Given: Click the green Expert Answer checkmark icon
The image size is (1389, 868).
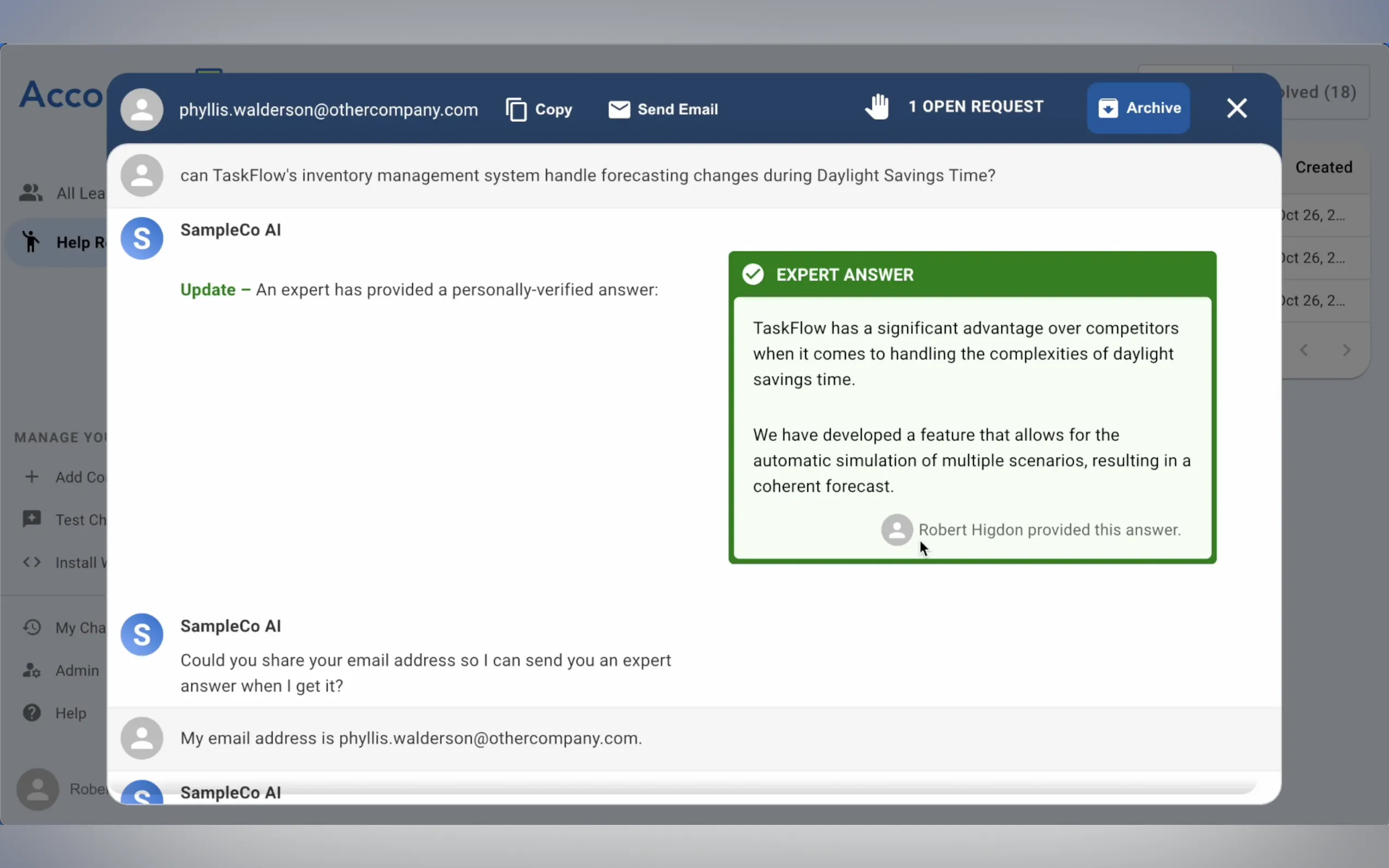Looking at the screenshot, I should (x=753, y=274).
